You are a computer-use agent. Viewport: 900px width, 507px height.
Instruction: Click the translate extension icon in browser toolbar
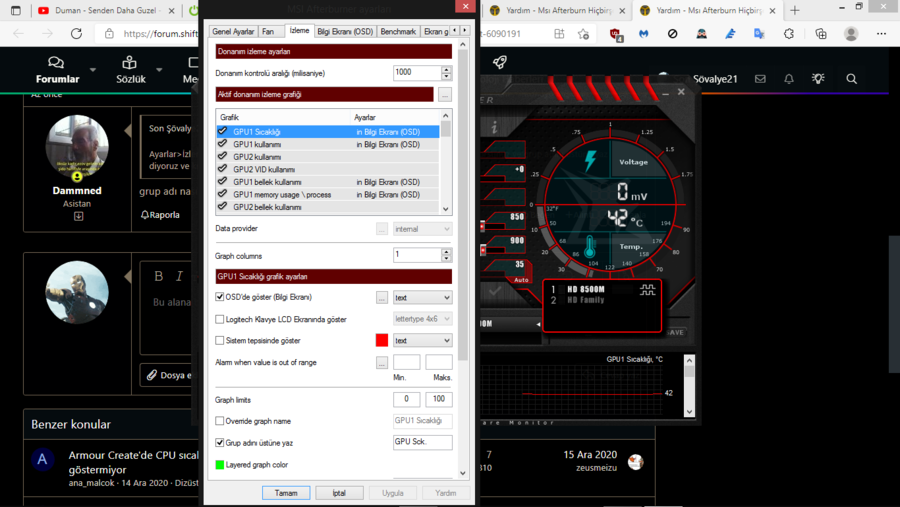759,34
